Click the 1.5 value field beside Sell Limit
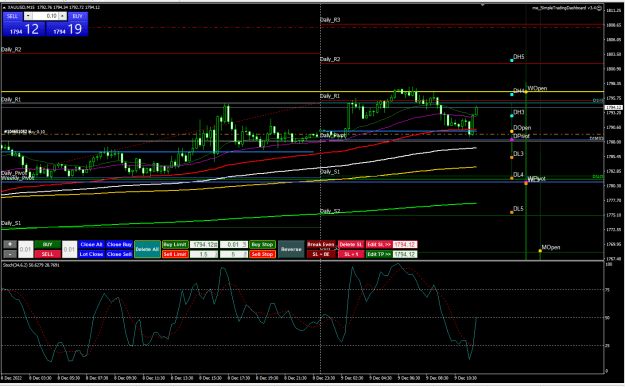Screen dimensions: 625x387 click(x=204, y=254)
